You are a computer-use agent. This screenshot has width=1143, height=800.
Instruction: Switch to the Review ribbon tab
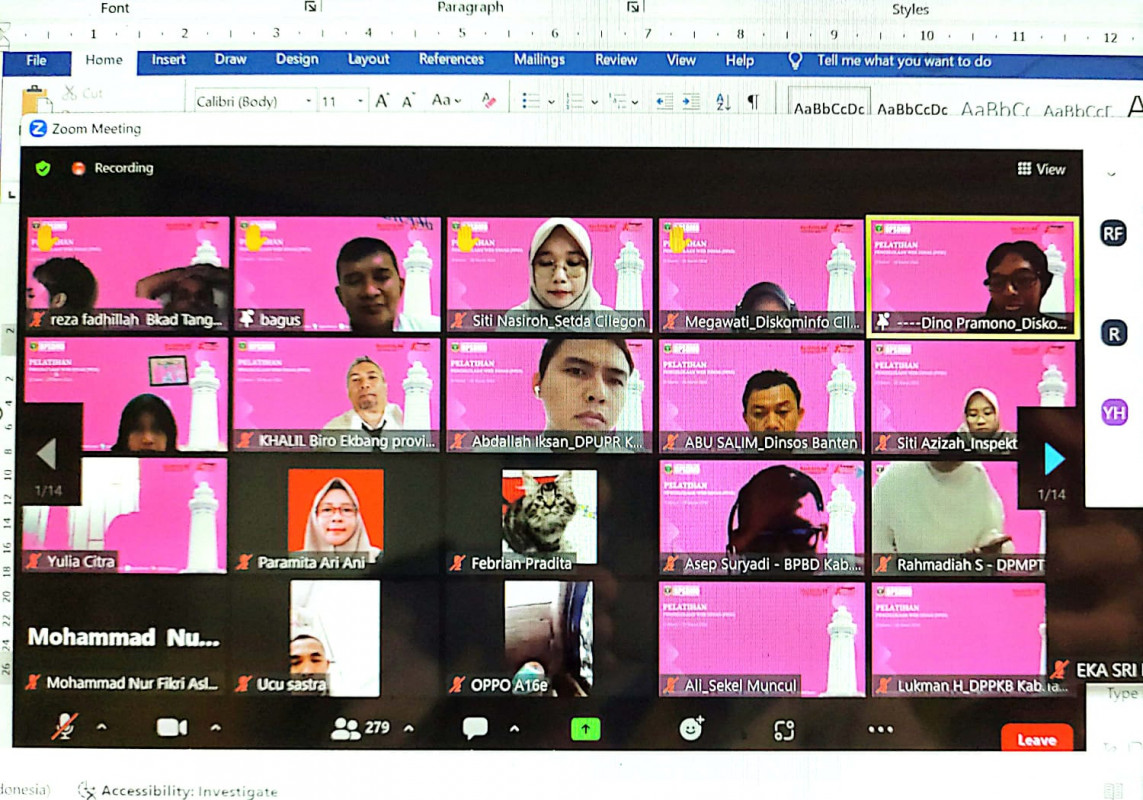click(x=616, y=60)
